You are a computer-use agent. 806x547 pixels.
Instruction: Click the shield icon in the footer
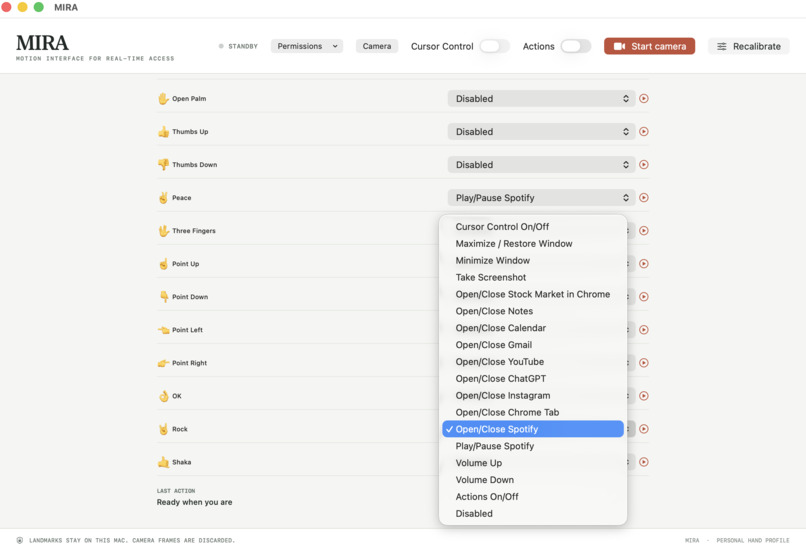(x=20, y=540)
